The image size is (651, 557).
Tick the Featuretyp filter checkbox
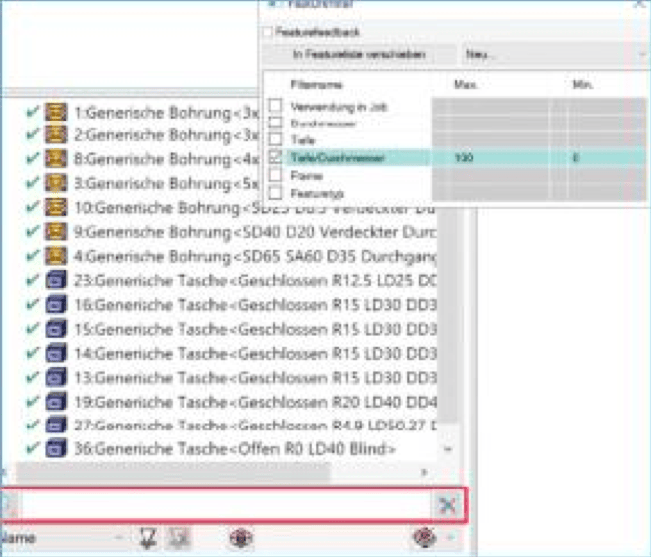[x=275, y=193]
